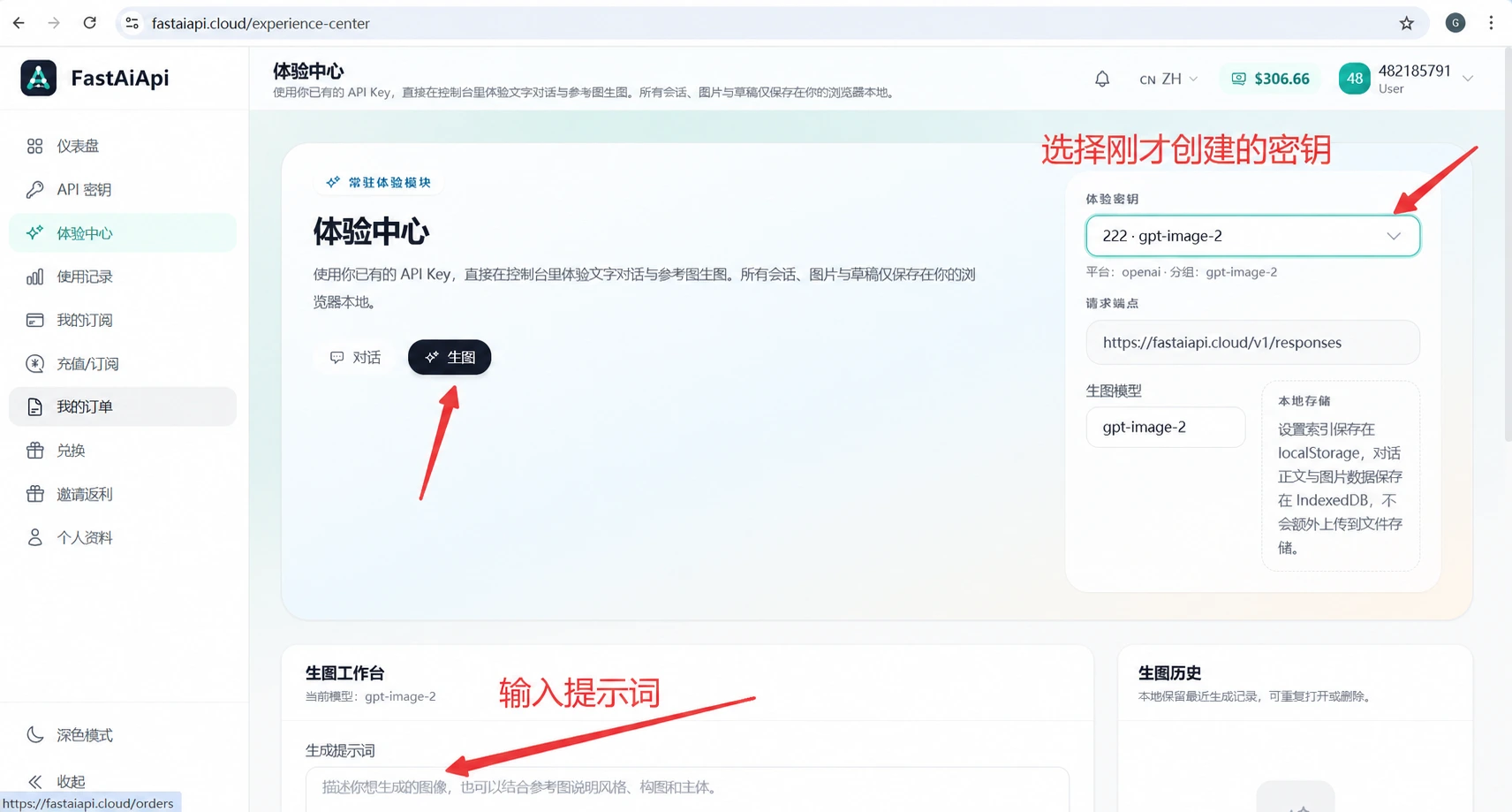The height and width of the screenshot is (812, 1512).
Task: Click the 个人资料 person icon
Action: click(x=34, y=537)
